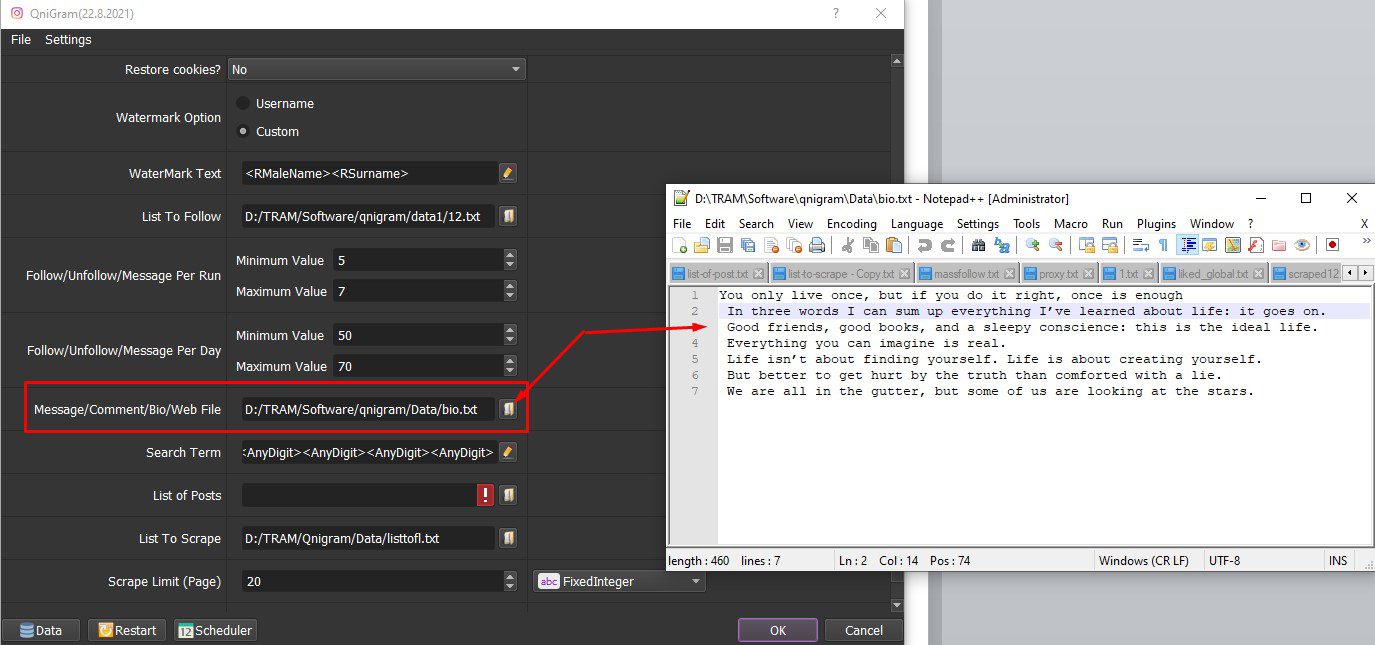Open the Restore cookies dropdown
This screenshot has height=645, width=1375.
pos(376,70)
